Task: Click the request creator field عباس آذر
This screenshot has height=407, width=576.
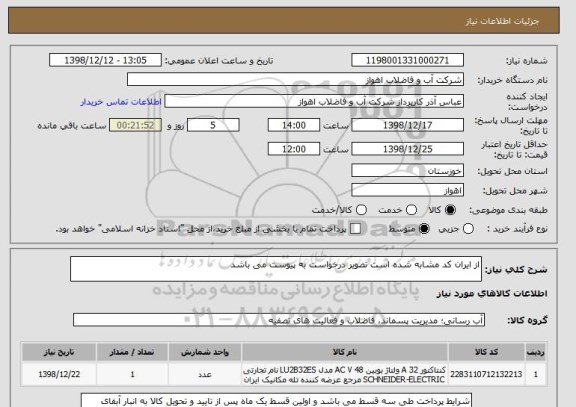Action: [314, 102]
